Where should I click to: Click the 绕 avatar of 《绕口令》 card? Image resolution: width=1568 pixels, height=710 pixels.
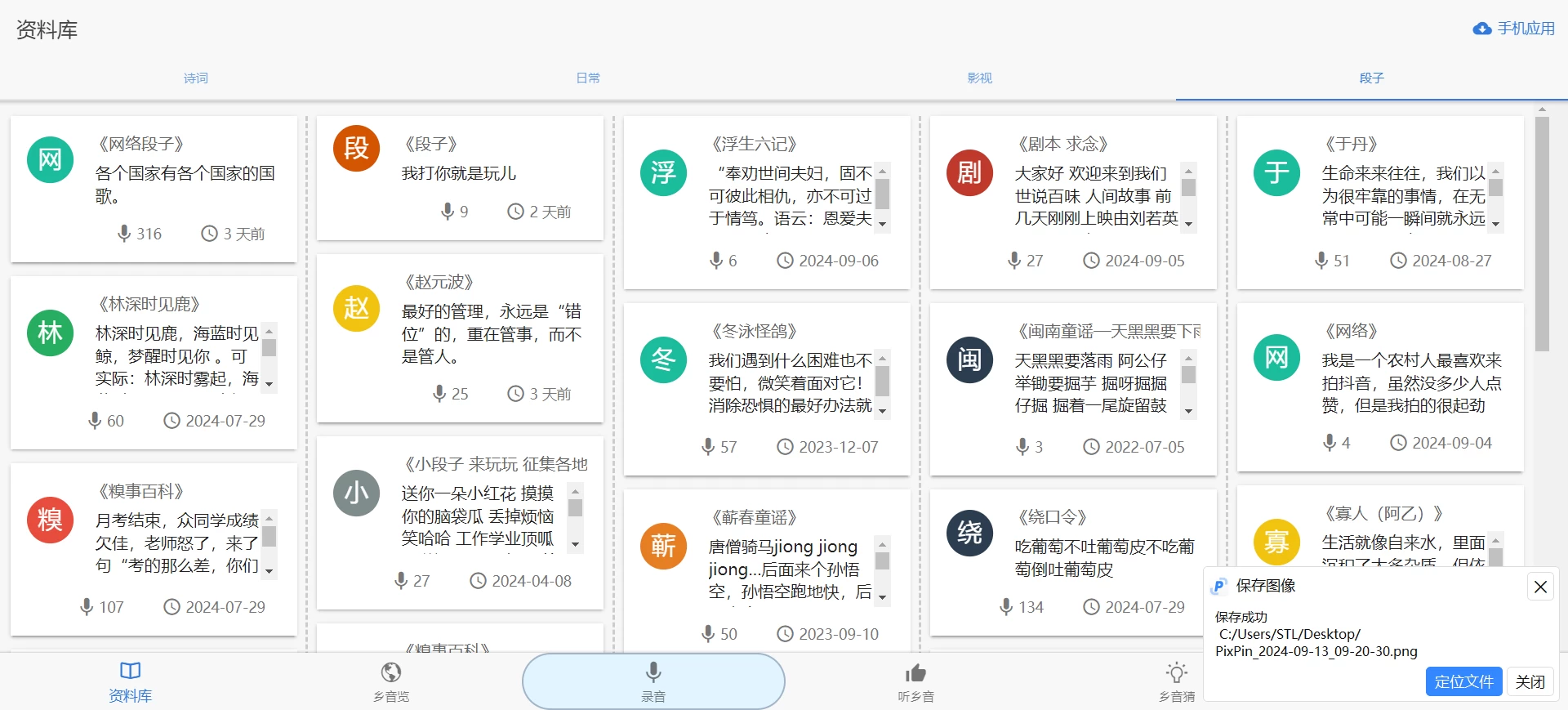[x=970, y=533]
